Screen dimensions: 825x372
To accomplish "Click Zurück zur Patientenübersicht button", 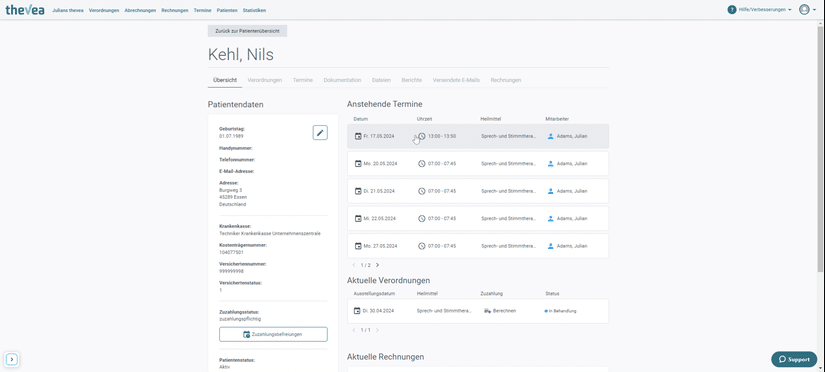I will (x=247, y=31).
